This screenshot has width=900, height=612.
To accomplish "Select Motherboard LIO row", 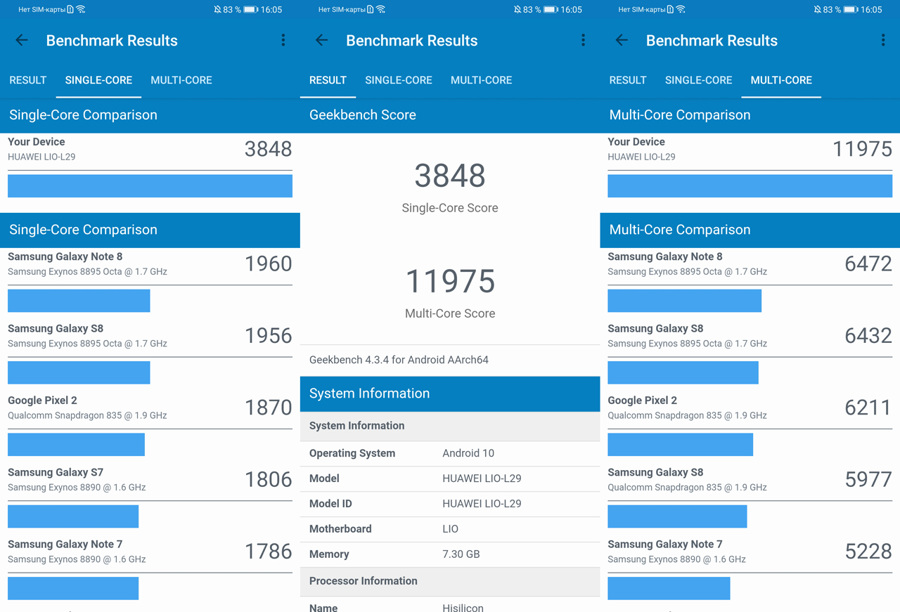I will 450,529.
